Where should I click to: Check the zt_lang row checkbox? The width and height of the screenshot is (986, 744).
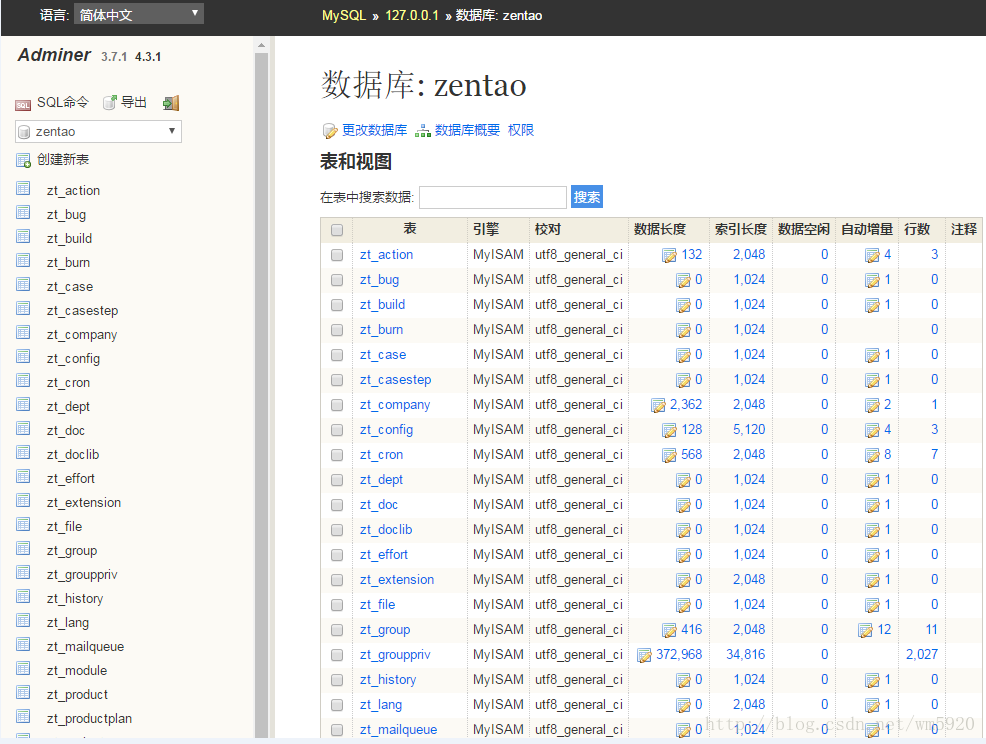(x=337, y=705)
